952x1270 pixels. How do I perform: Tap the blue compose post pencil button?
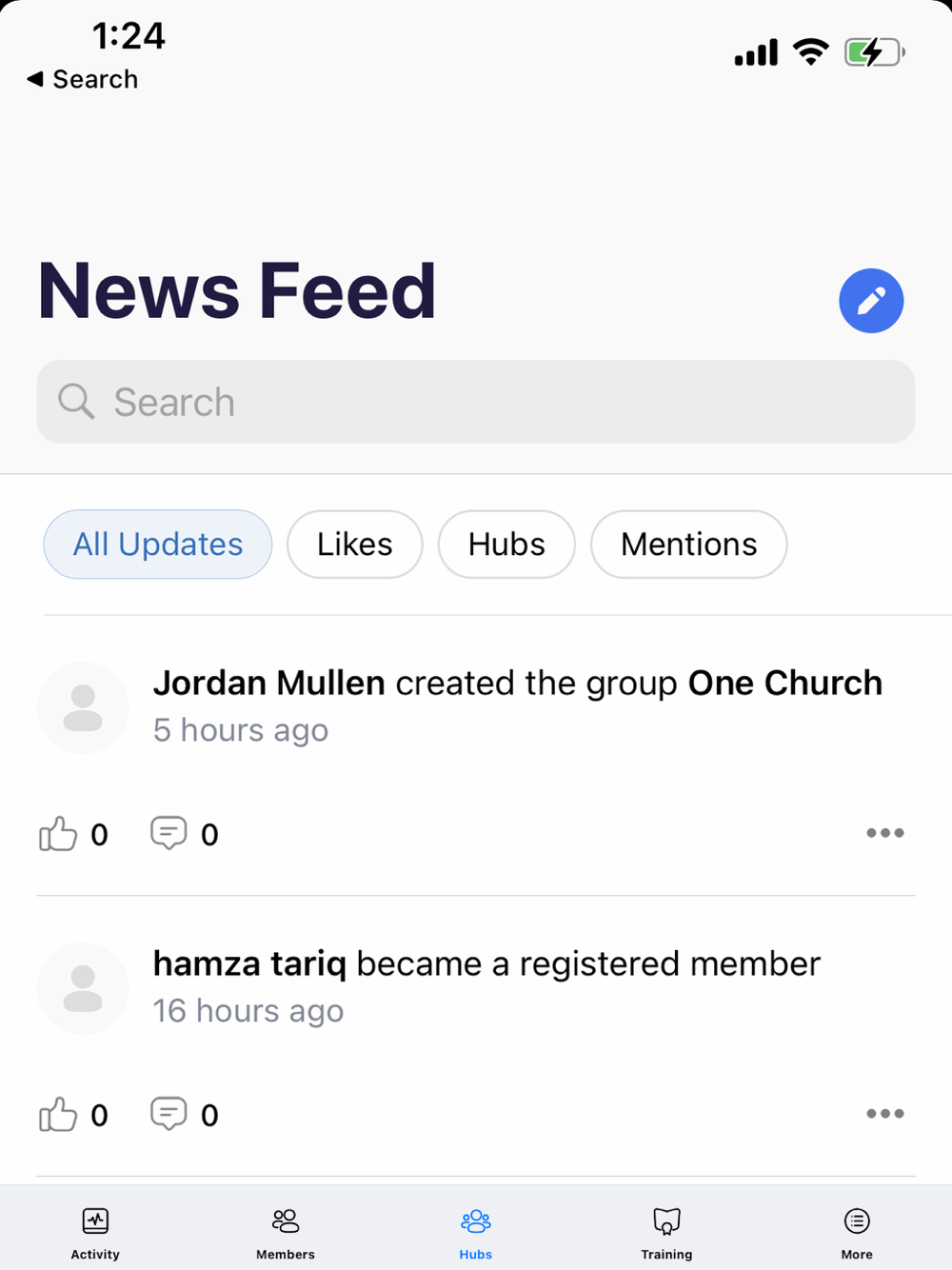click(870, 301)
